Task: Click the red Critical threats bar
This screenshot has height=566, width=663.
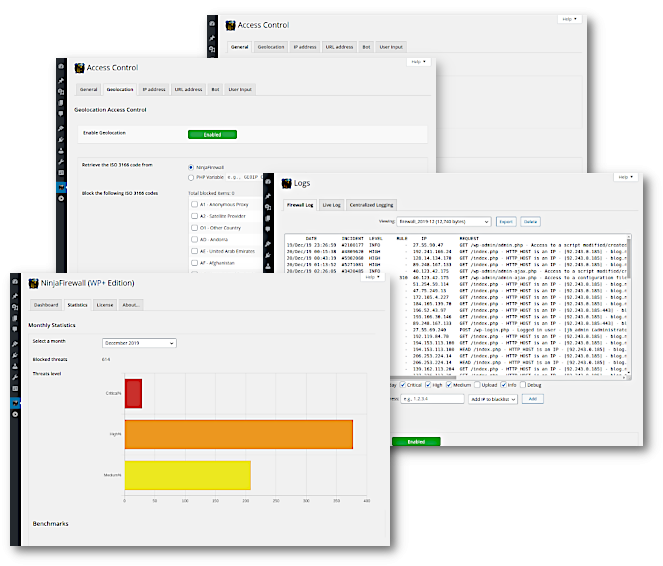Action: (133, 393)
